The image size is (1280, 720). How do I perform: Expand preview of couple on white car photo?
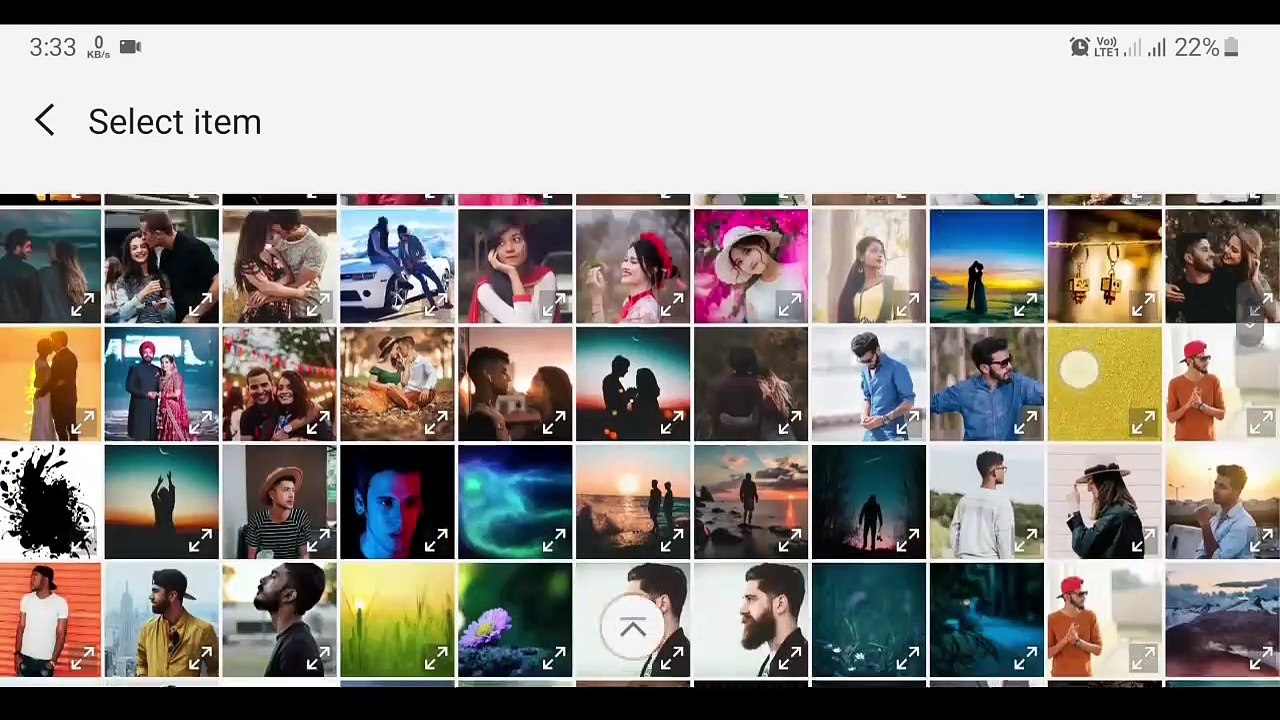coord(437,305)
